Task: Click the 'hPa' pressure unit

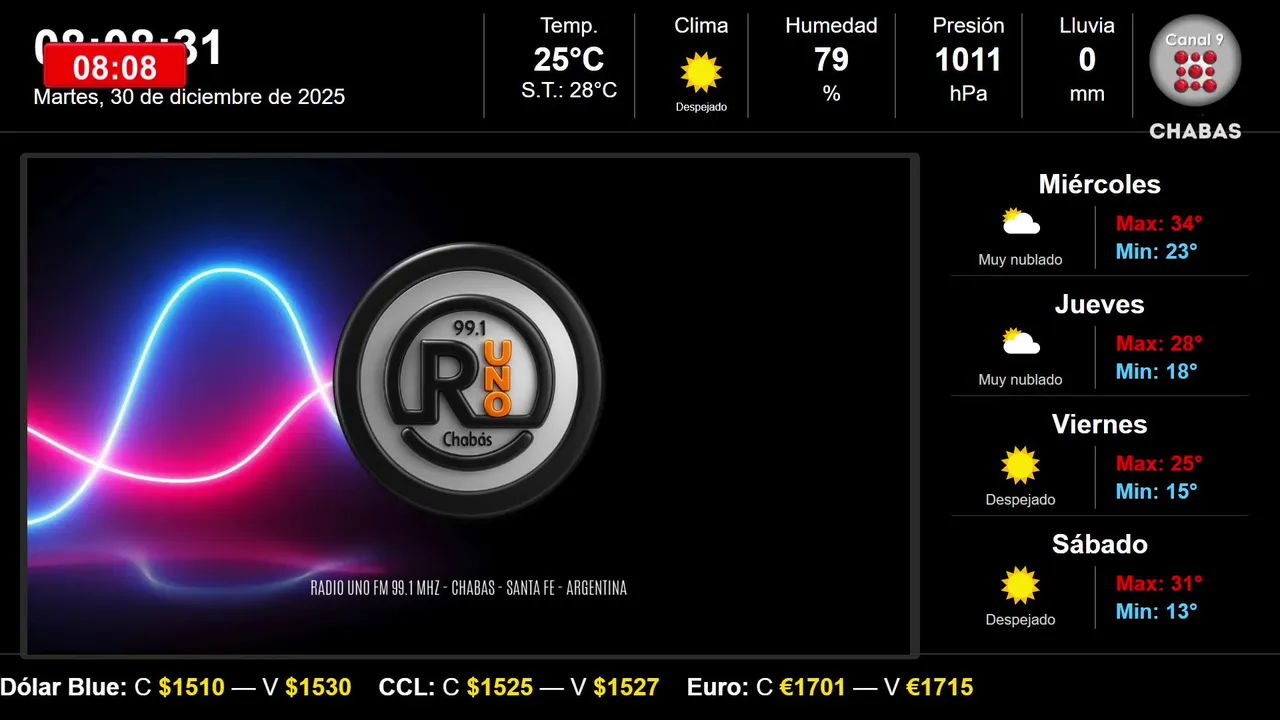Action: 968,94
